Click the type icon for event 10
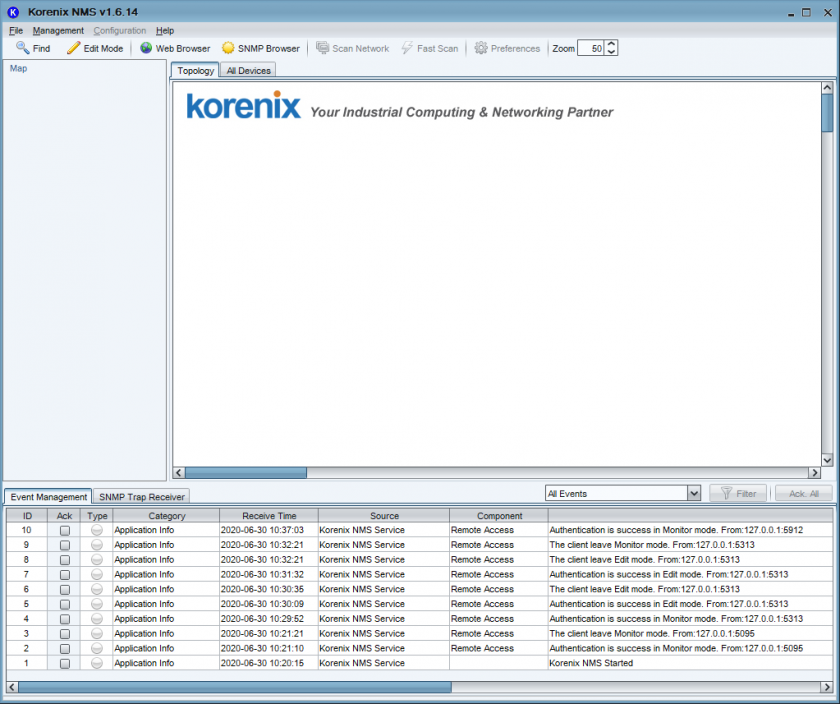This screenshot has width=840, height=704. [97, 530]
